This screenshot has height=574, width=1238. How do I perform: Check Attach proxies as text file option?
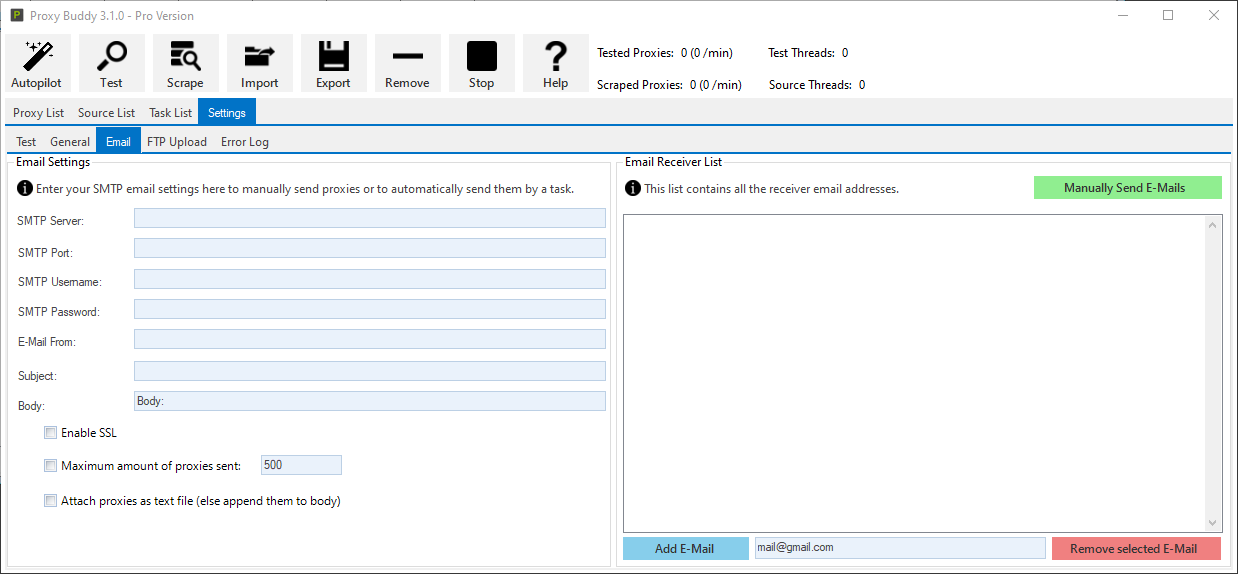point(50,501)
